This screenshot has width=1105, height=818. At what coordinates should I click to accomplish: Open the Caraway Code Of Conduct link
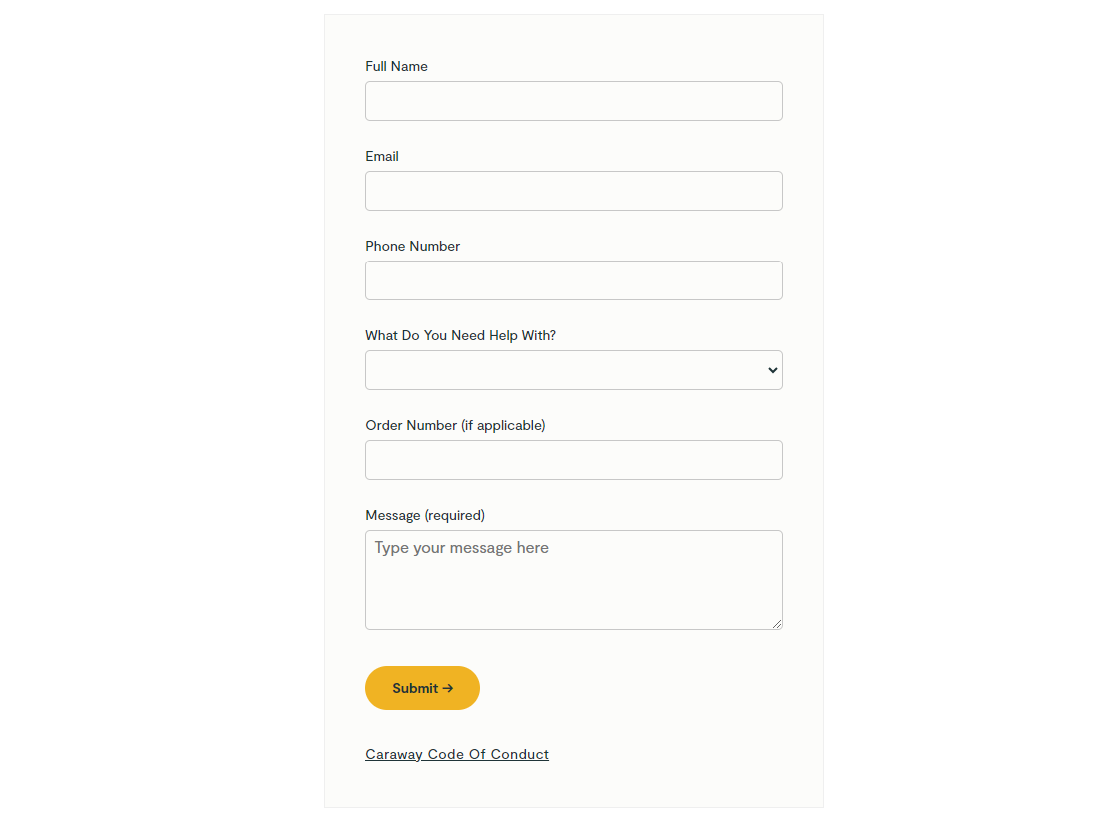click(457, 754)
